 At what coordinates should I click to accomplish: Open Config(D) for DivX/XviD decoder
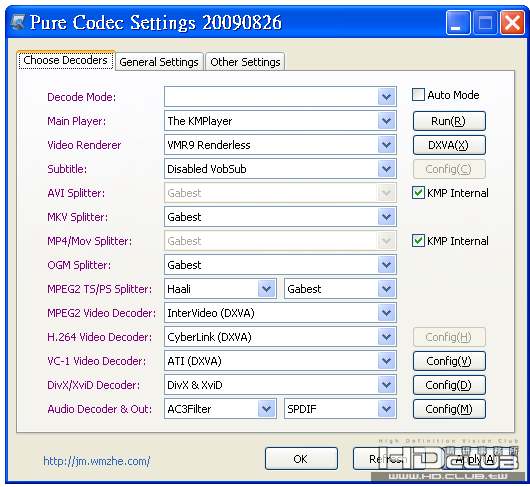click(x=449, y=385)
